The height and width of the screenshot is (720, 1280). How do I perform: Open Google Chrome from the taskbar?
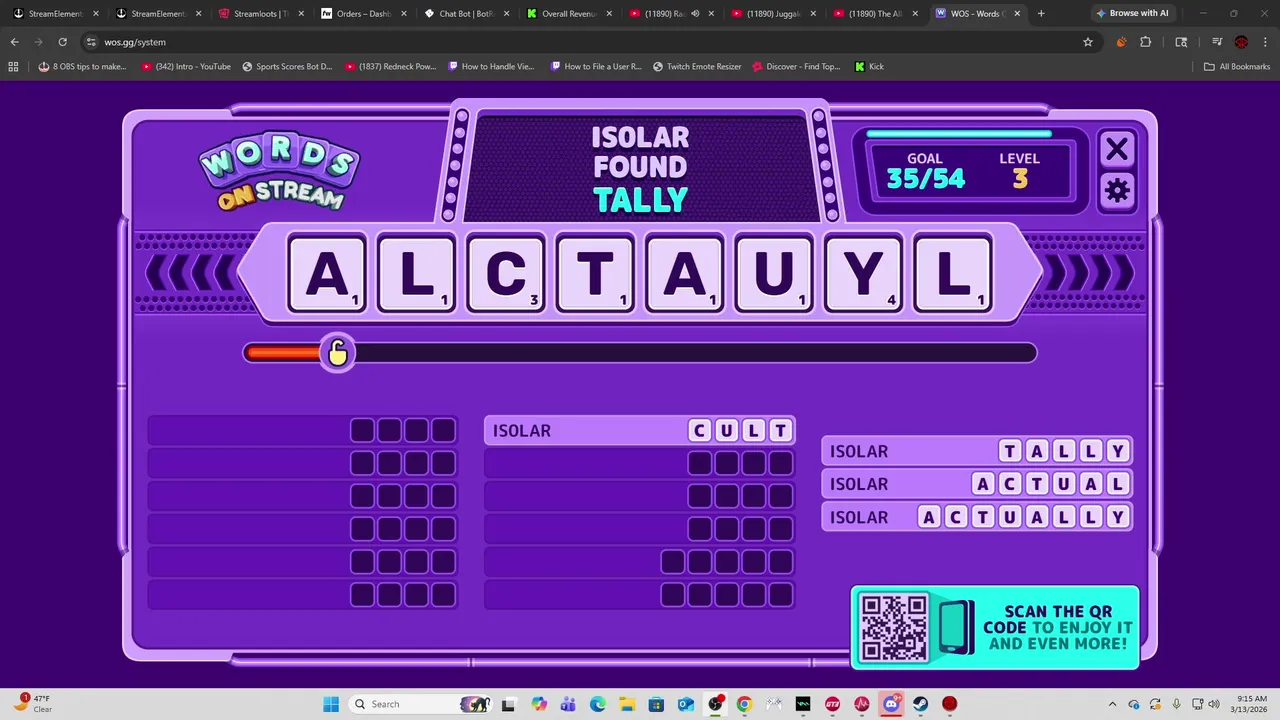[x=744, y=704]
